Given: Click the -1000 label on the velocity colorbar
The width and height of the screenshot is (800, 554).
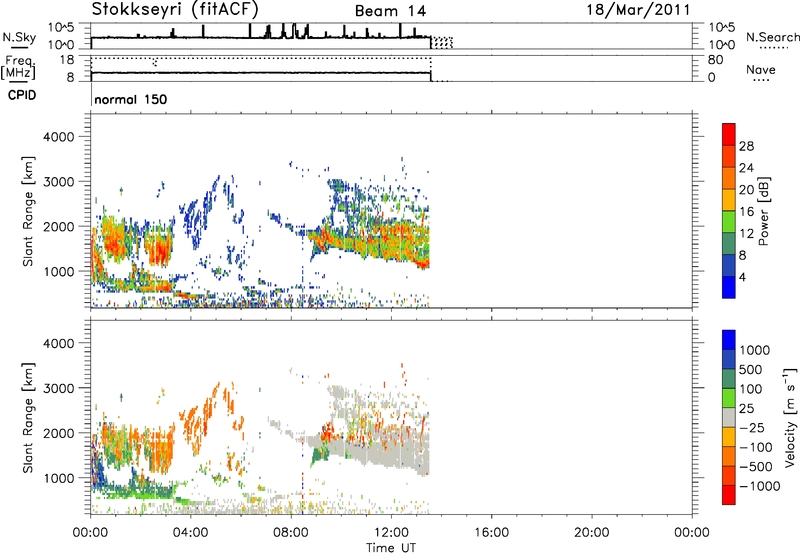Looking at the screenshot, I should (759, 486).
